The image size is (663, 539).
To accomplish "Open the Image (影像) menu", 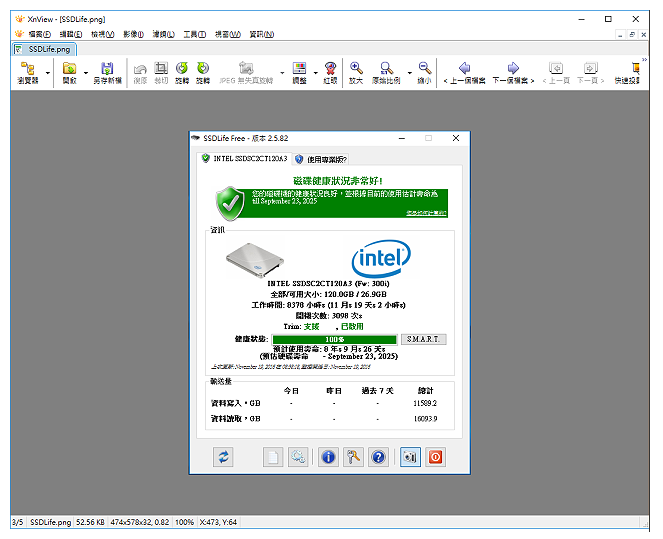I will [133, 34].
